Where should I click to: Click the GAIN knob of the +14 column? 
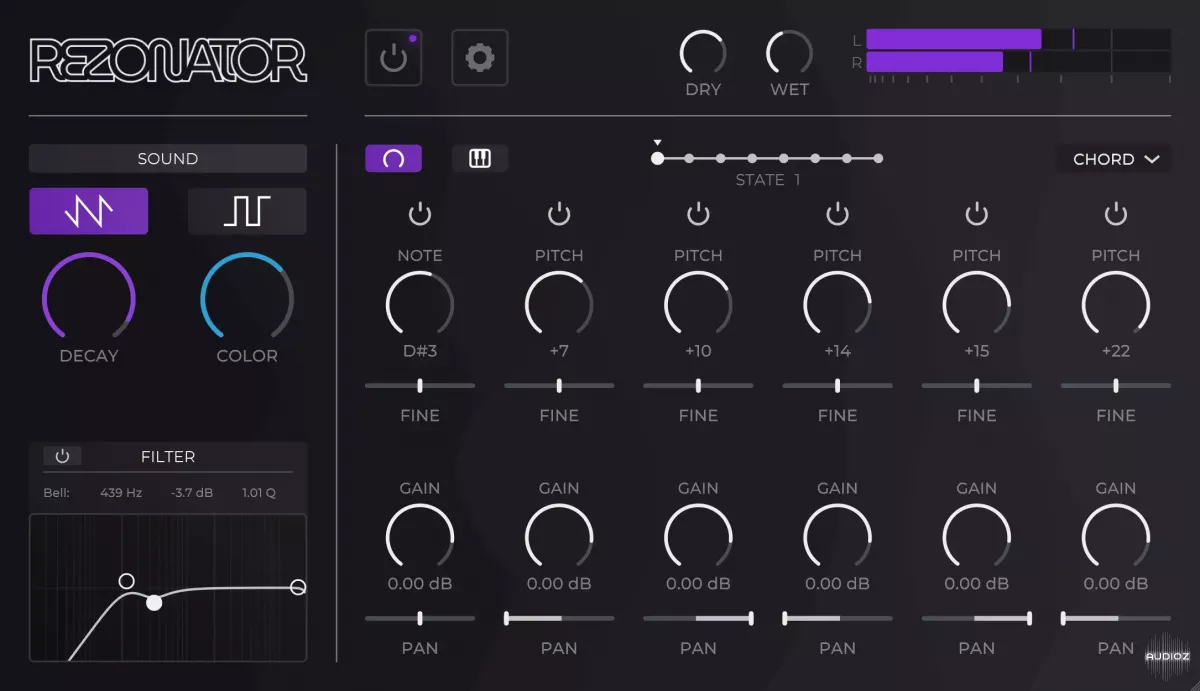click(837, 537)
